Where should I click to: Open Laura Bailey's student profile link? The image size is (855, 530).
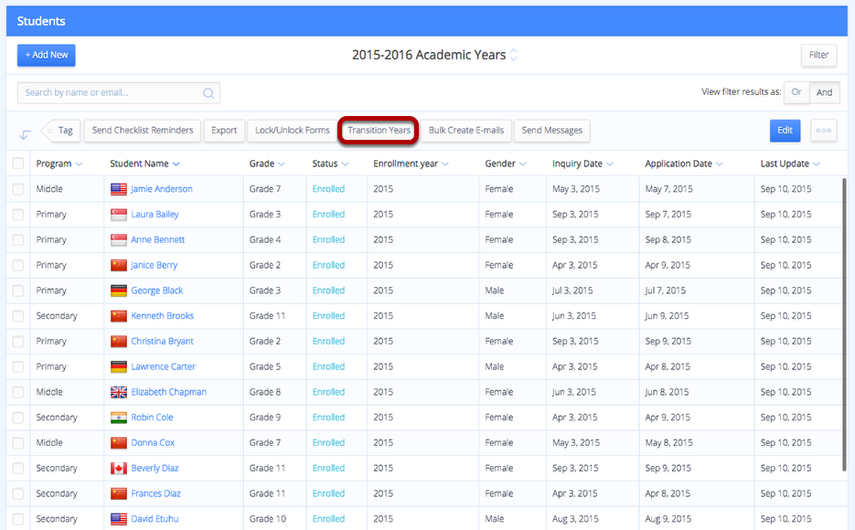(x=155, y=214)
